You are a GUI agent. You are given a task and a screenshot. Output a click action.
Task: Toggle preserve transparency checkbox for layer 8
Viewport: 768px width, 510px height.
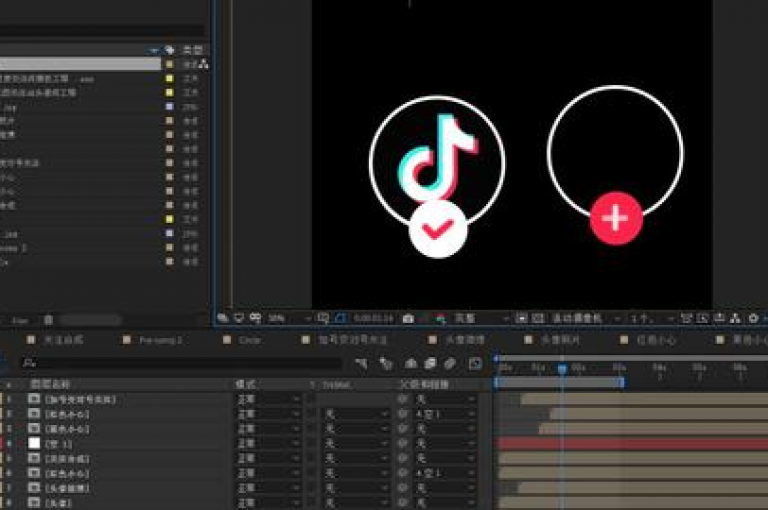click(x=312, y=503)
